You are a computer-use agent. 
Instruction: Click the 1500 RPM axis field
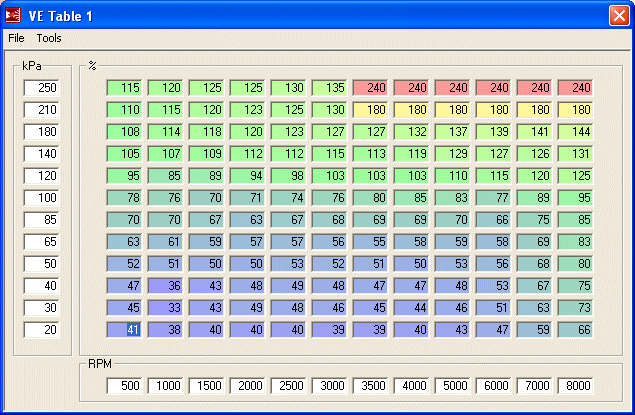coord(207,386)
